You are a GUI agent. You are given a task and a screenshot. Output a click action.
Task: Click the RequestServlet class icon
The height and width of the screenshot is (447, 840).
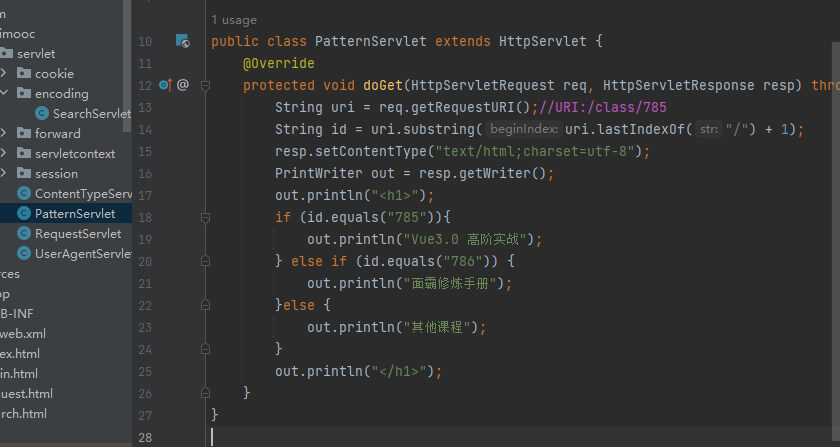click(24, 233)
